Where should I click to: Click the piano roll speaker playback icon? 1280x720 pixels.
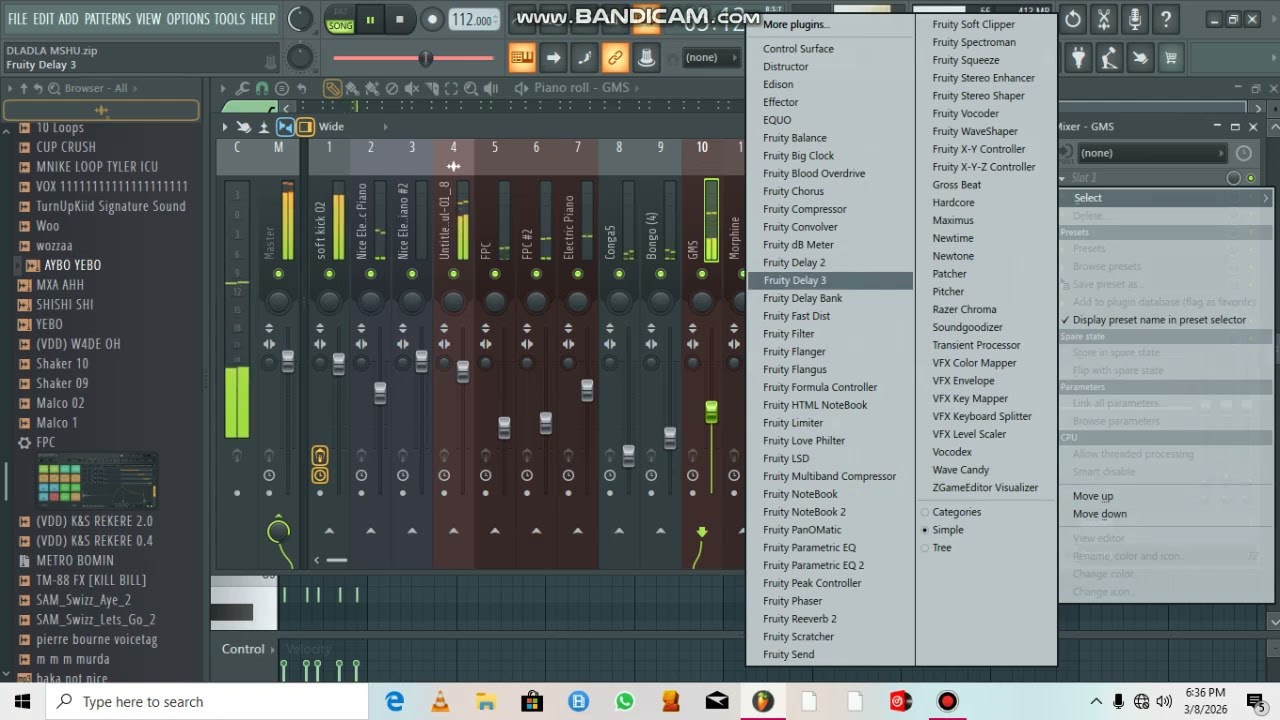[x=491, y=88]
